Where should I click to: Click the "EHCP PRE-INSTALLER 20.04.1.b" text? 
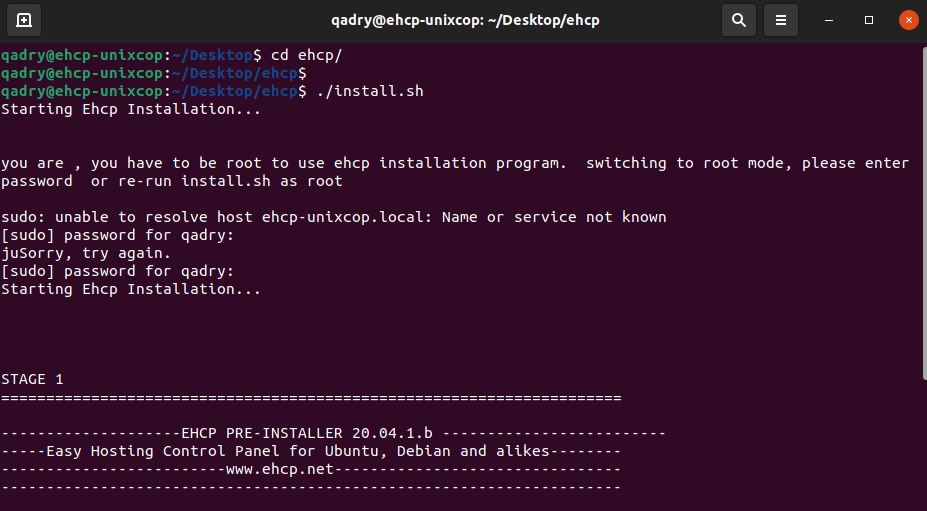(306, 434)
